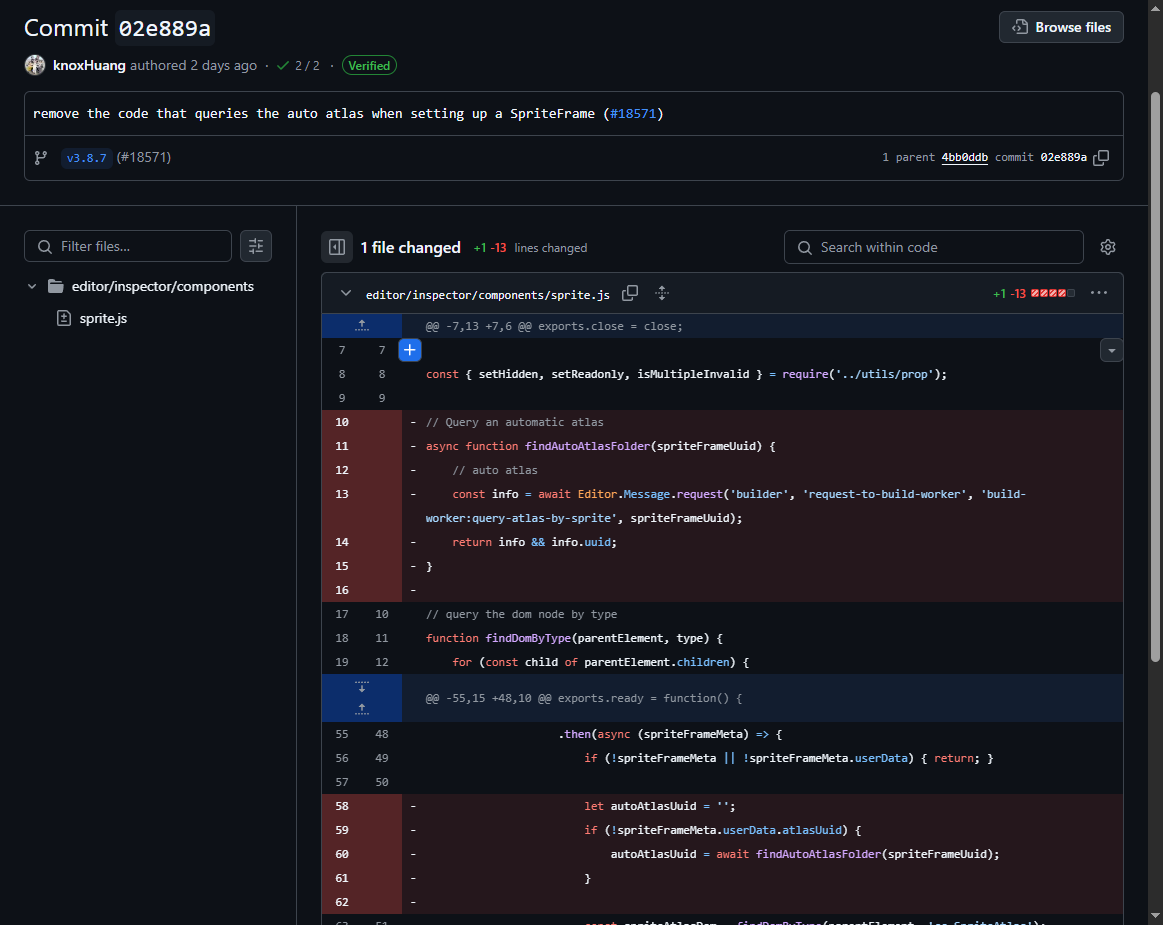Screen dimensions: 1163x925
Task: Open filter options next to file filter
Action: click(256, 246)
